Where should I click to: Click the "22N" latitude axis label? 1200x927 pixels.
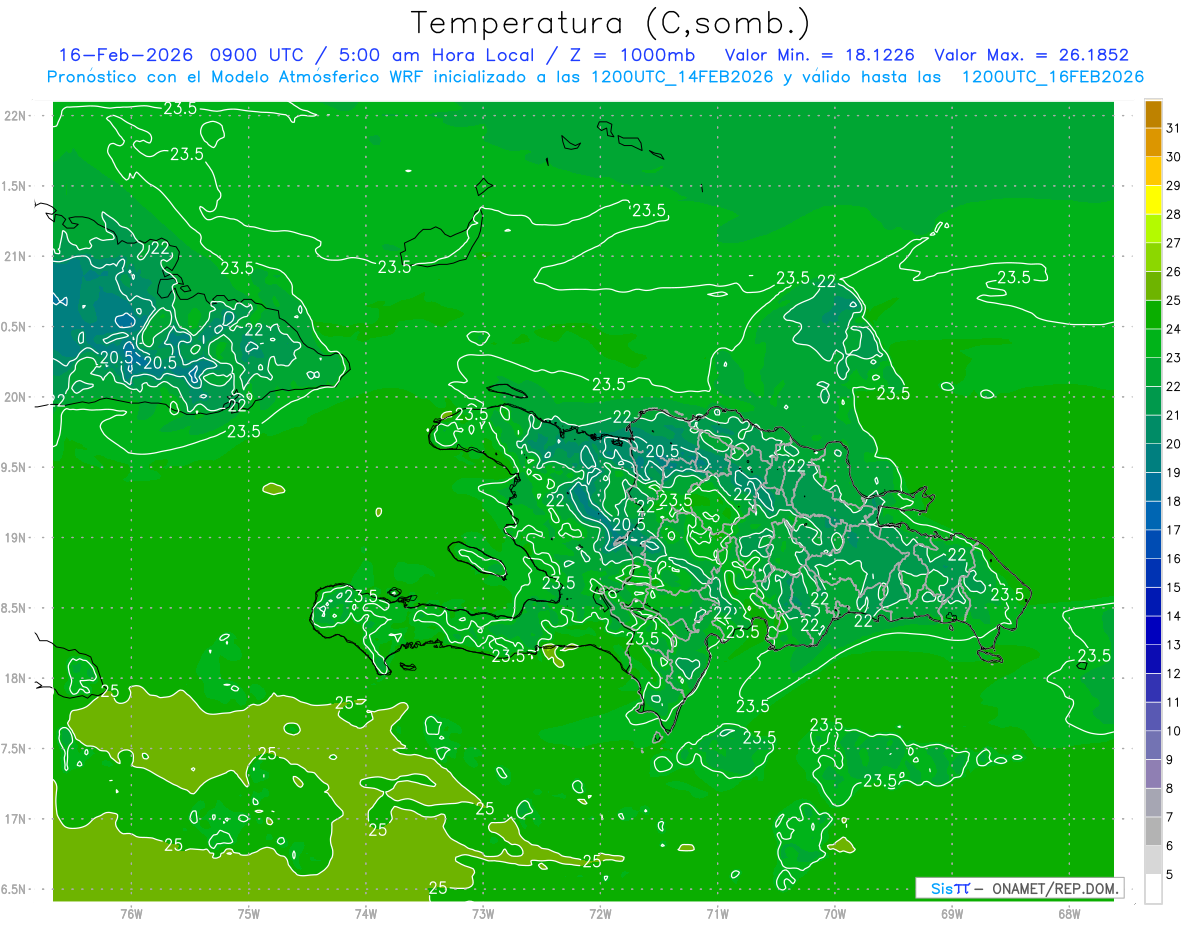click(16, 116)
